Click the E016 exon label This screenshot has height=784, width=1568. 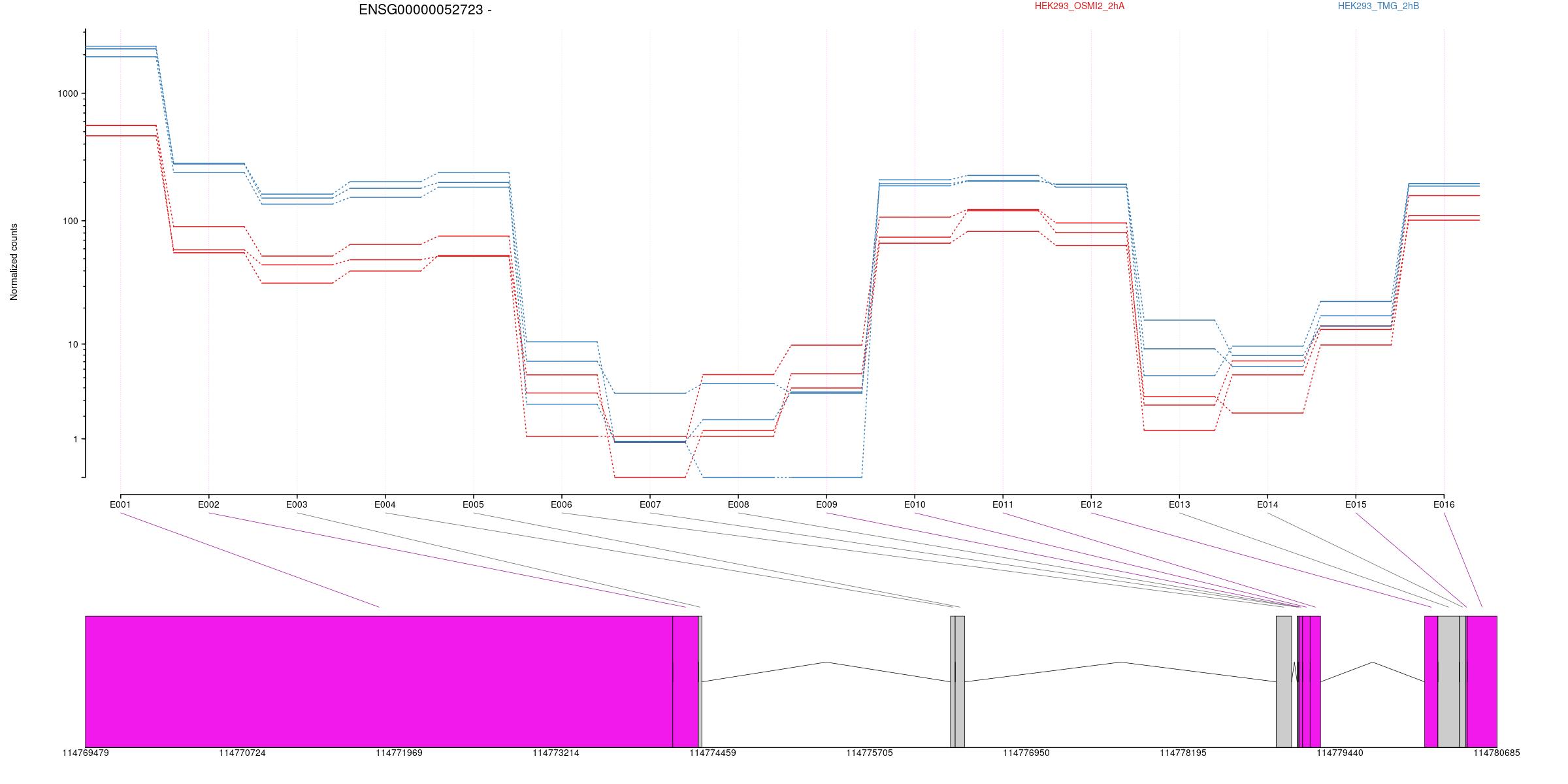[1444, 504]
